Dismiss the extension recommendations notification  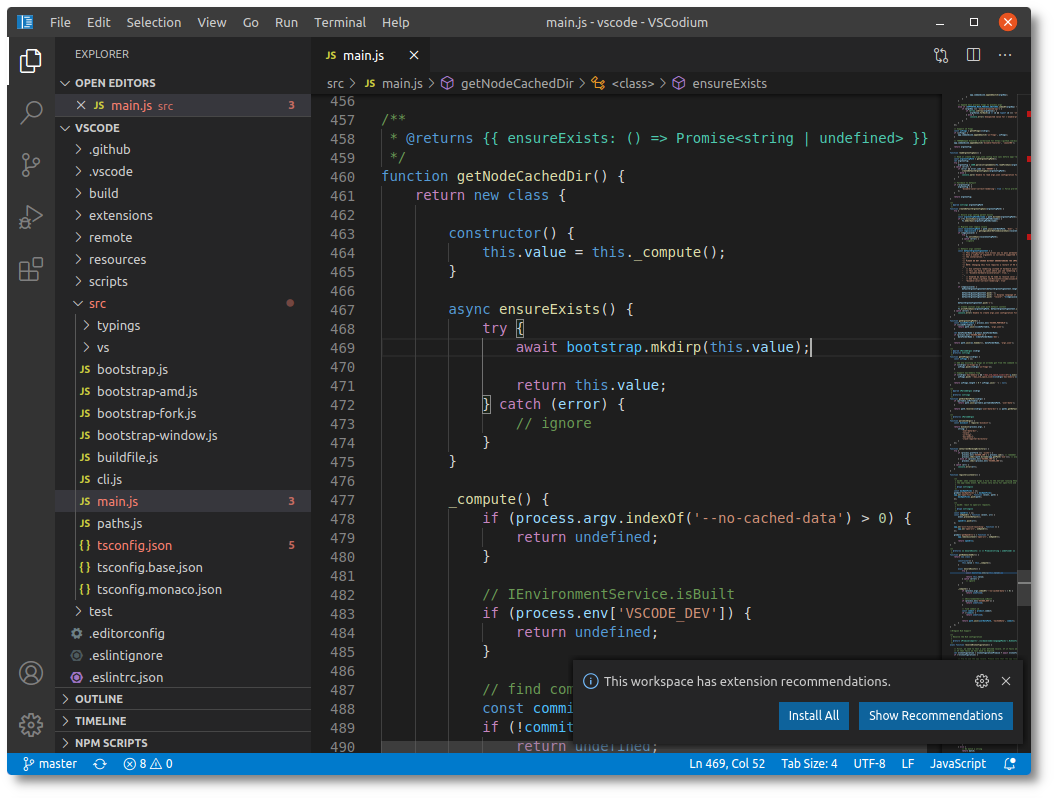pyautogui.click(x=1006, y=681)
